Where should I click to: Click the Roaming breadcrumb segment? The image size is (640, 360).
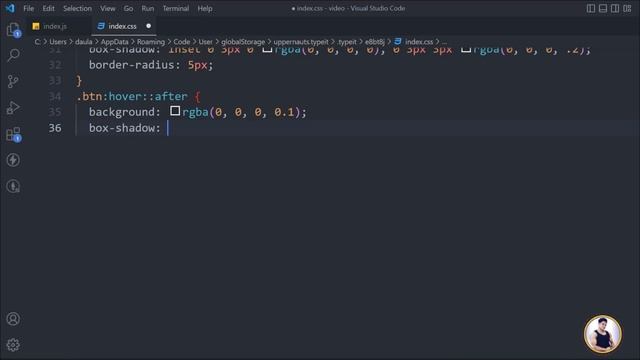coord(151,42)
